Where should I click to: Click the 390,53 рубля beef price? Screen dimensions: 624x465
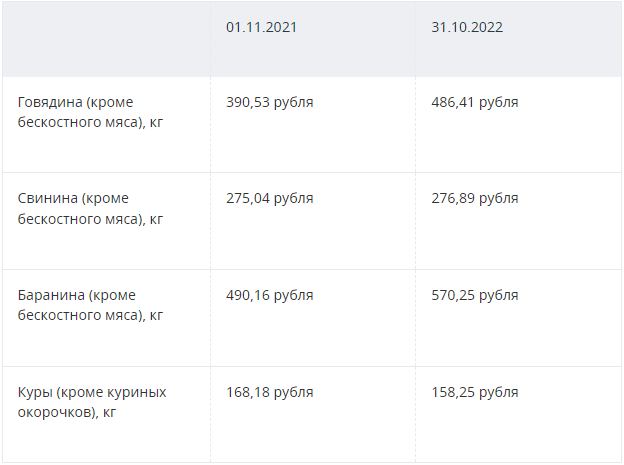click(x=270, y=102)
